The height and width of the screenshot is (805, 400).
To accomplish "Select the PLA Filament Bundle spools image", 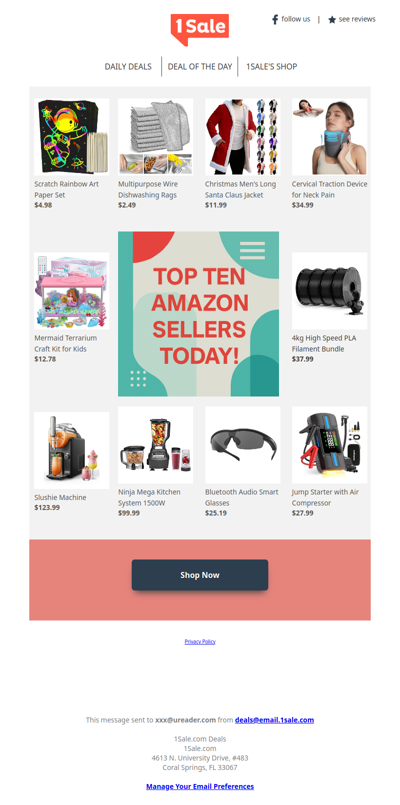I will [330, 291].
